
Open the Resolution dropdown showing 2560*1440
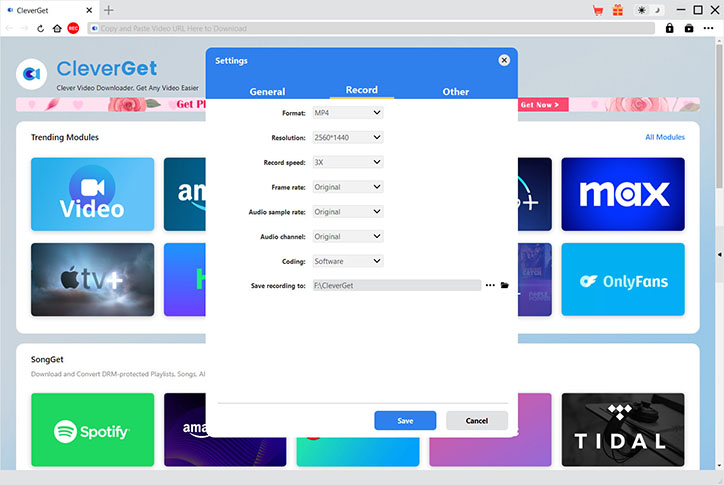coord(348,138)
